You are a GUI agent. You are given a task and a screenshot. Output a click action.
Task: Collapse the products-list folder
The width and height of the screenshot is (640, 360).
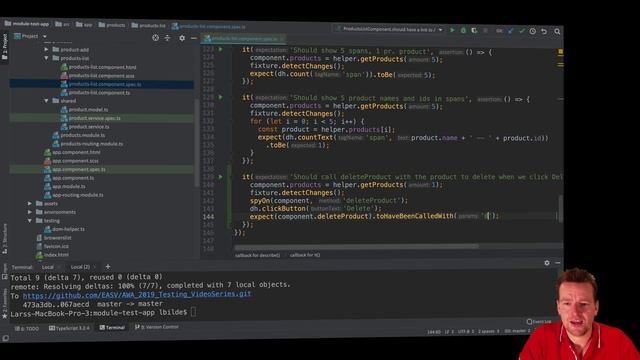(x=46, y=58)
